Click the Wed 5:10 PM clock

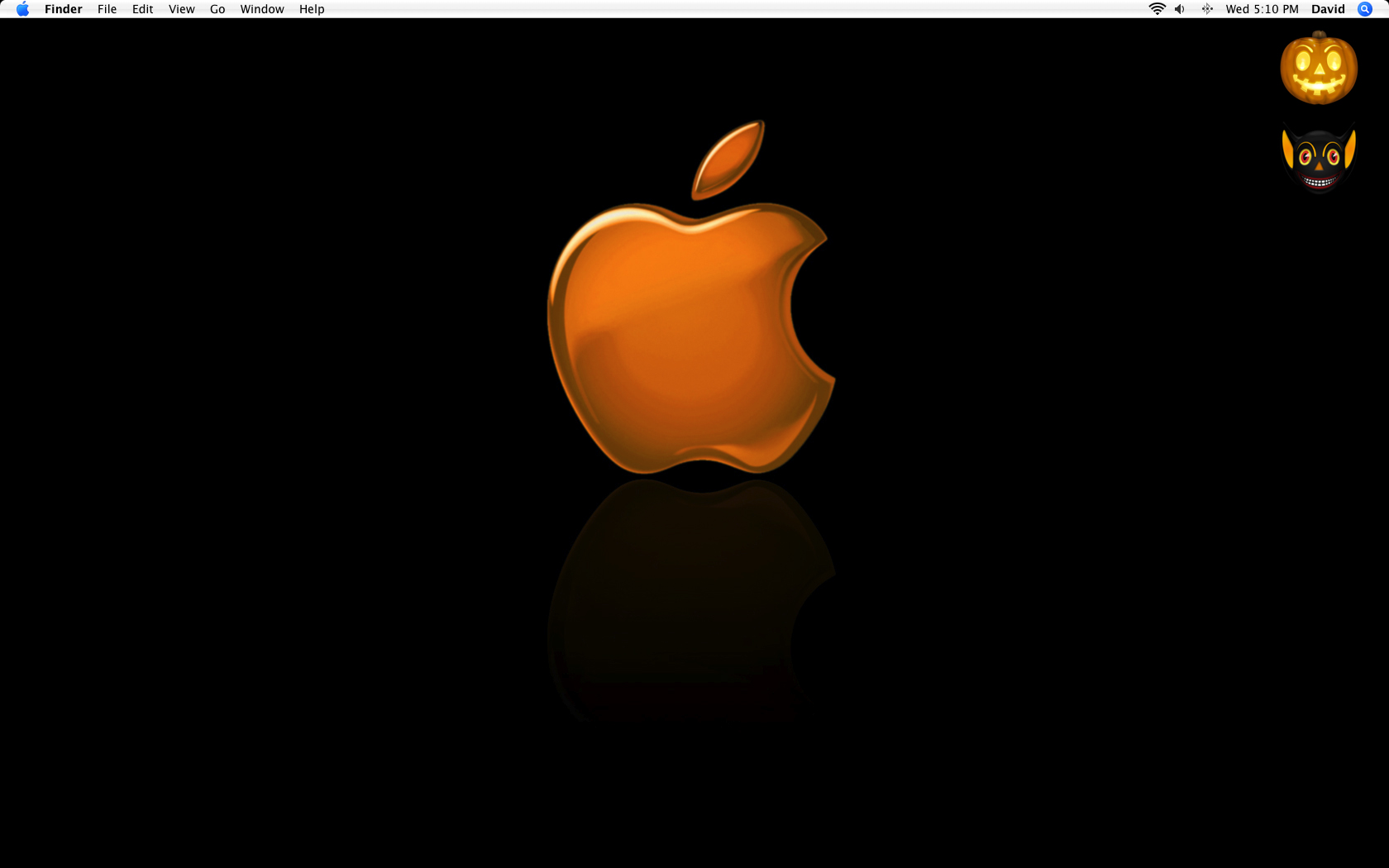pyautogui.click(x=1262, y=9)
